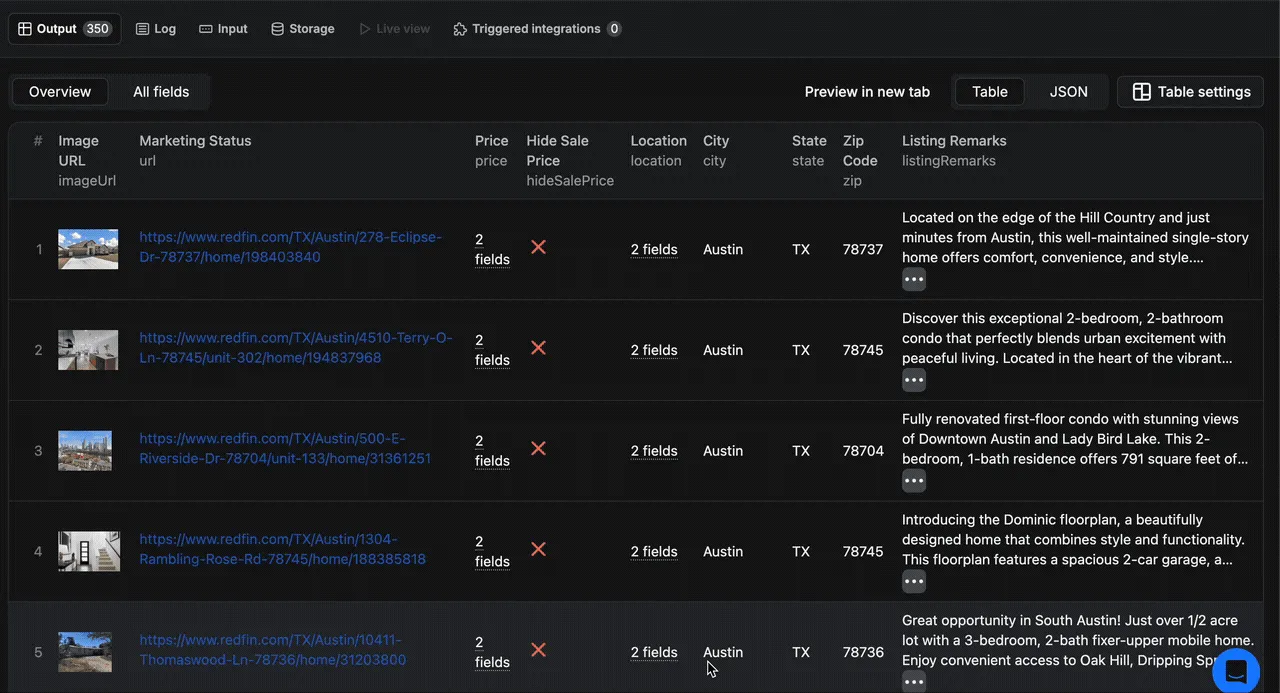Click the Table settings button
Screen dimensions: 1280x693
[x=1191, y=92]
